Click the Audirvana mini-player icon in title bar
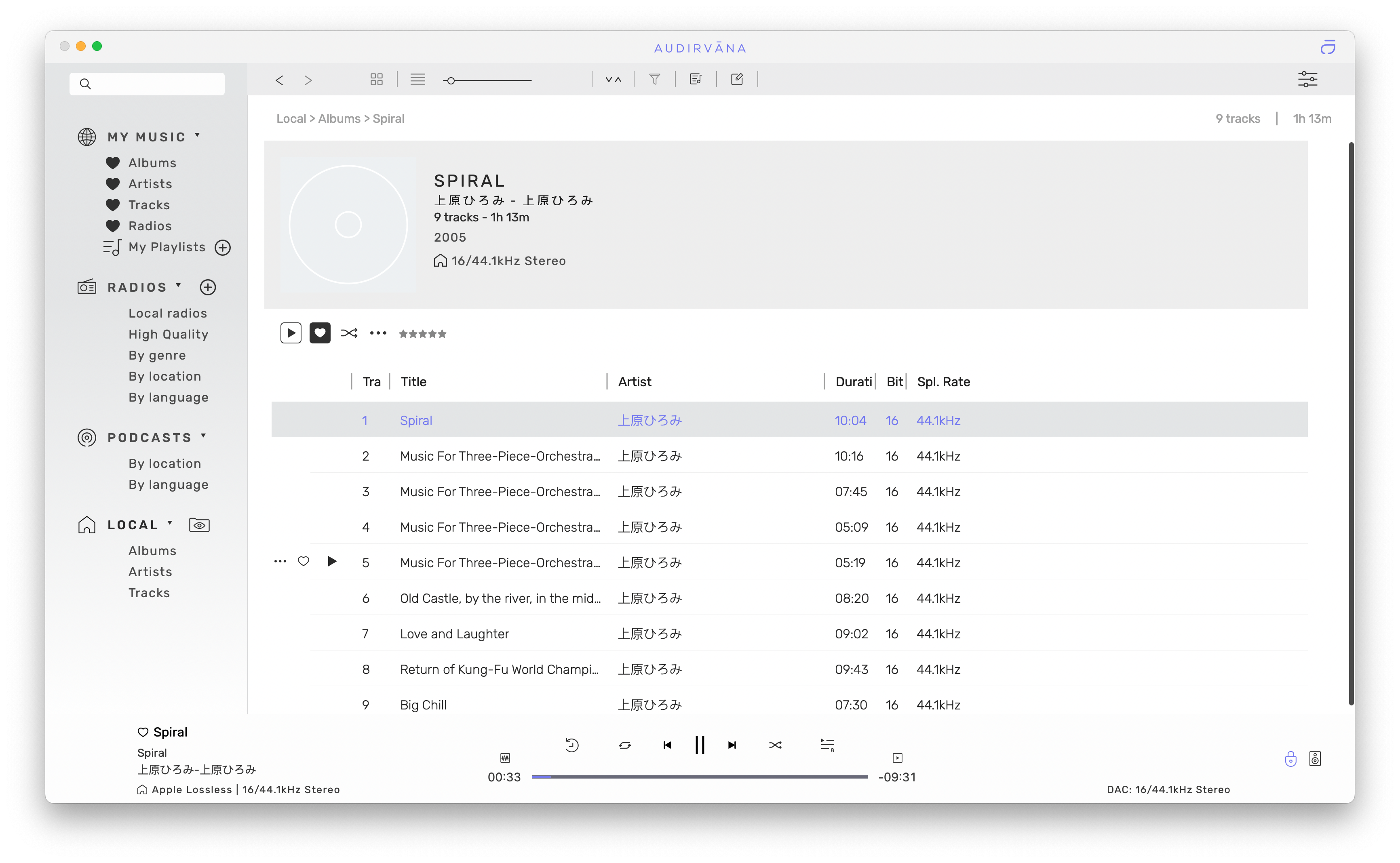Image resolution: width=1400 pixels, height=863 pixels. [1328, 47]
